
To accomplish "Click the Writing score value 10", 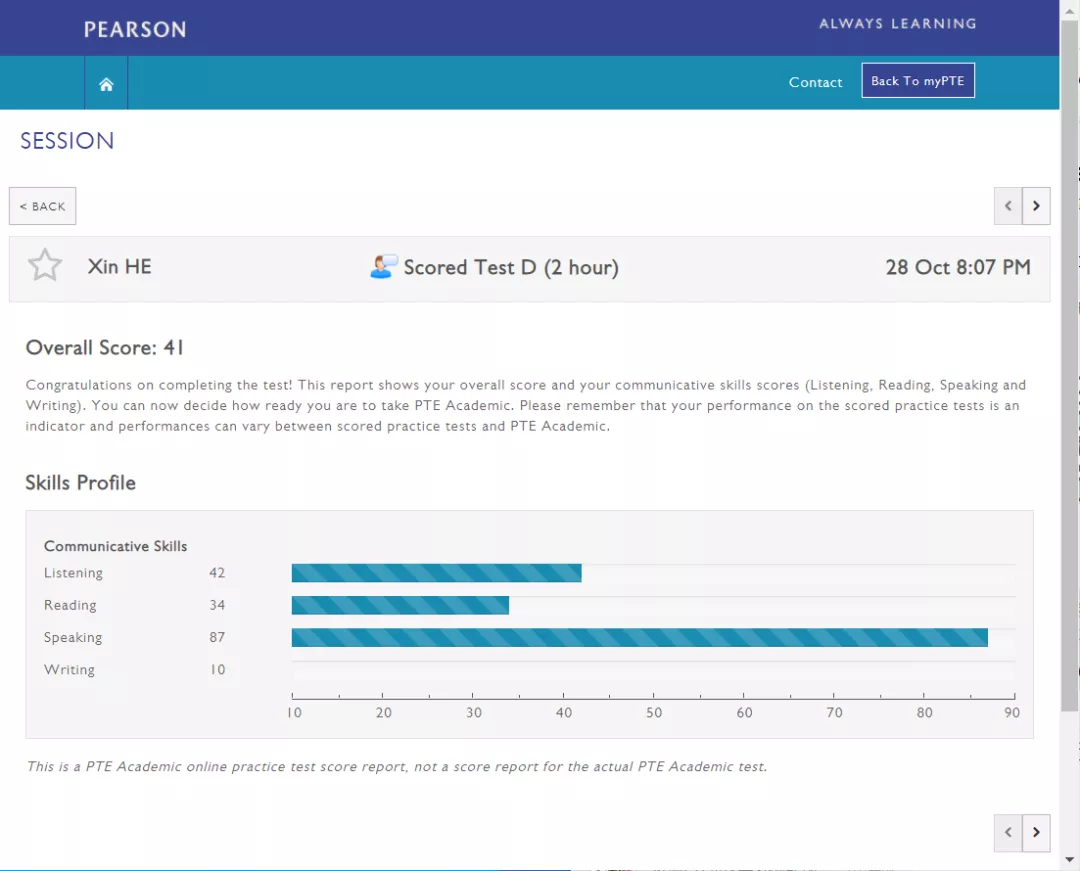I will [218, 670].
